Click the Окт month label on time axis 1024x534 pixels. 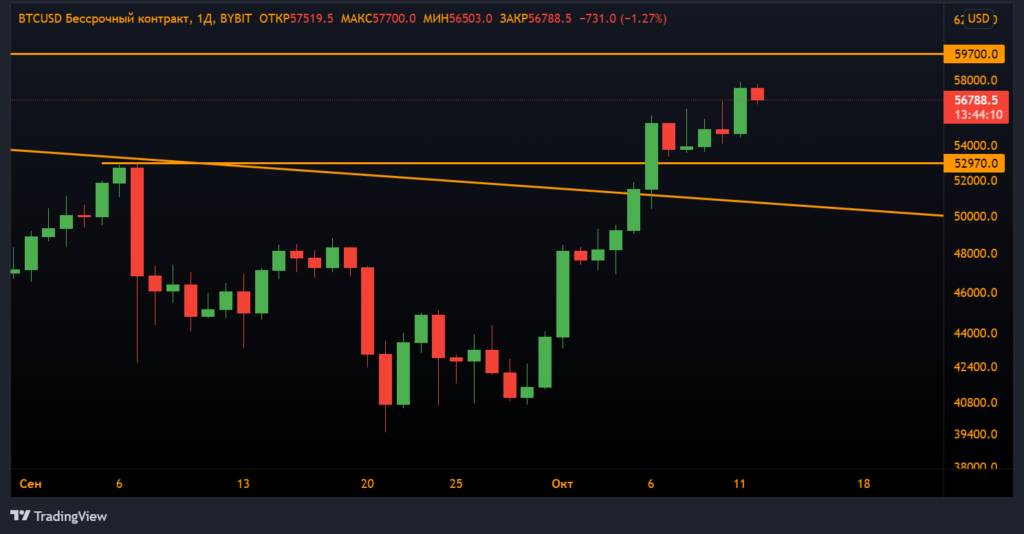pos(561,484)
